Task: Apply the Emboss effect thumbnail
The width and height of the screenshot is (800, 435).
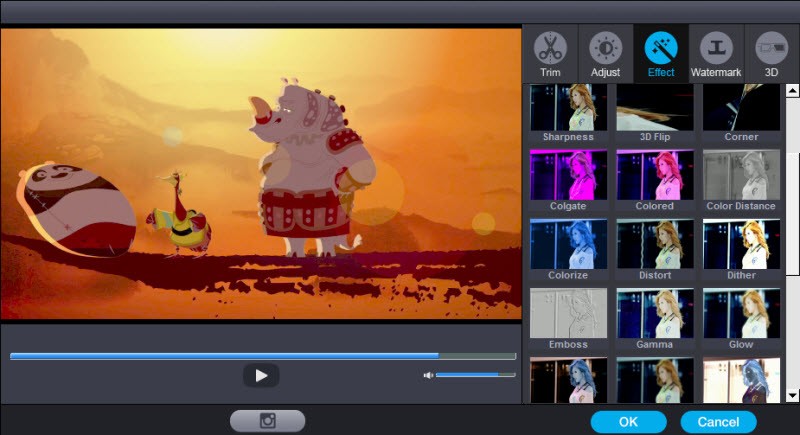Action: (568, 313)
